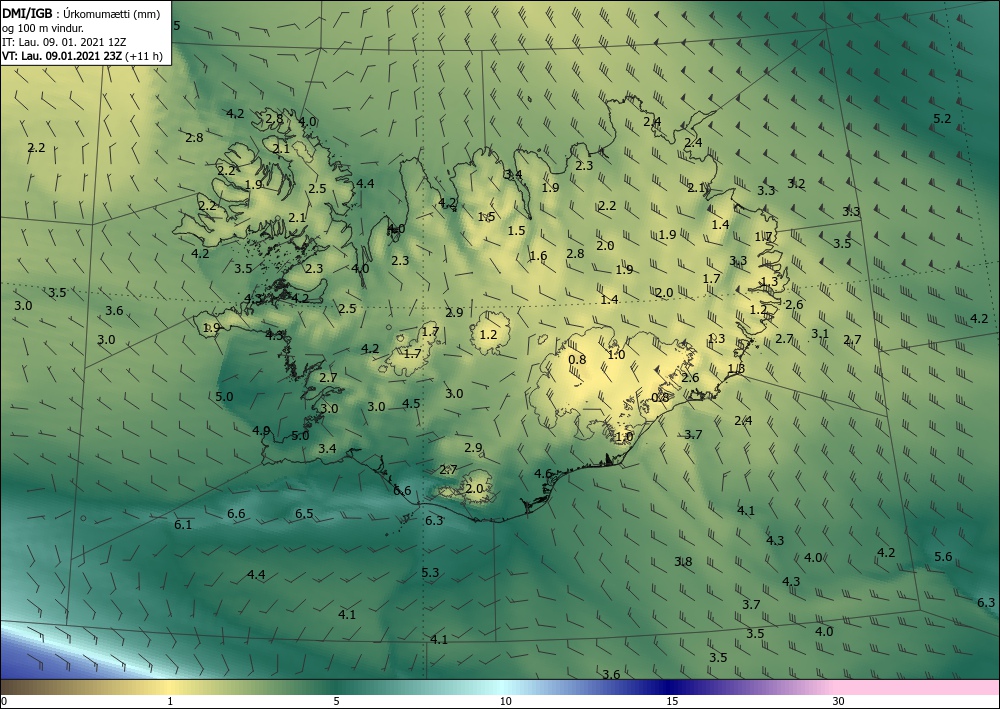Viewport: 1000px width, 709px height.
Task: Click the "15" tick label on color scale
Action: tap(672, 701)
